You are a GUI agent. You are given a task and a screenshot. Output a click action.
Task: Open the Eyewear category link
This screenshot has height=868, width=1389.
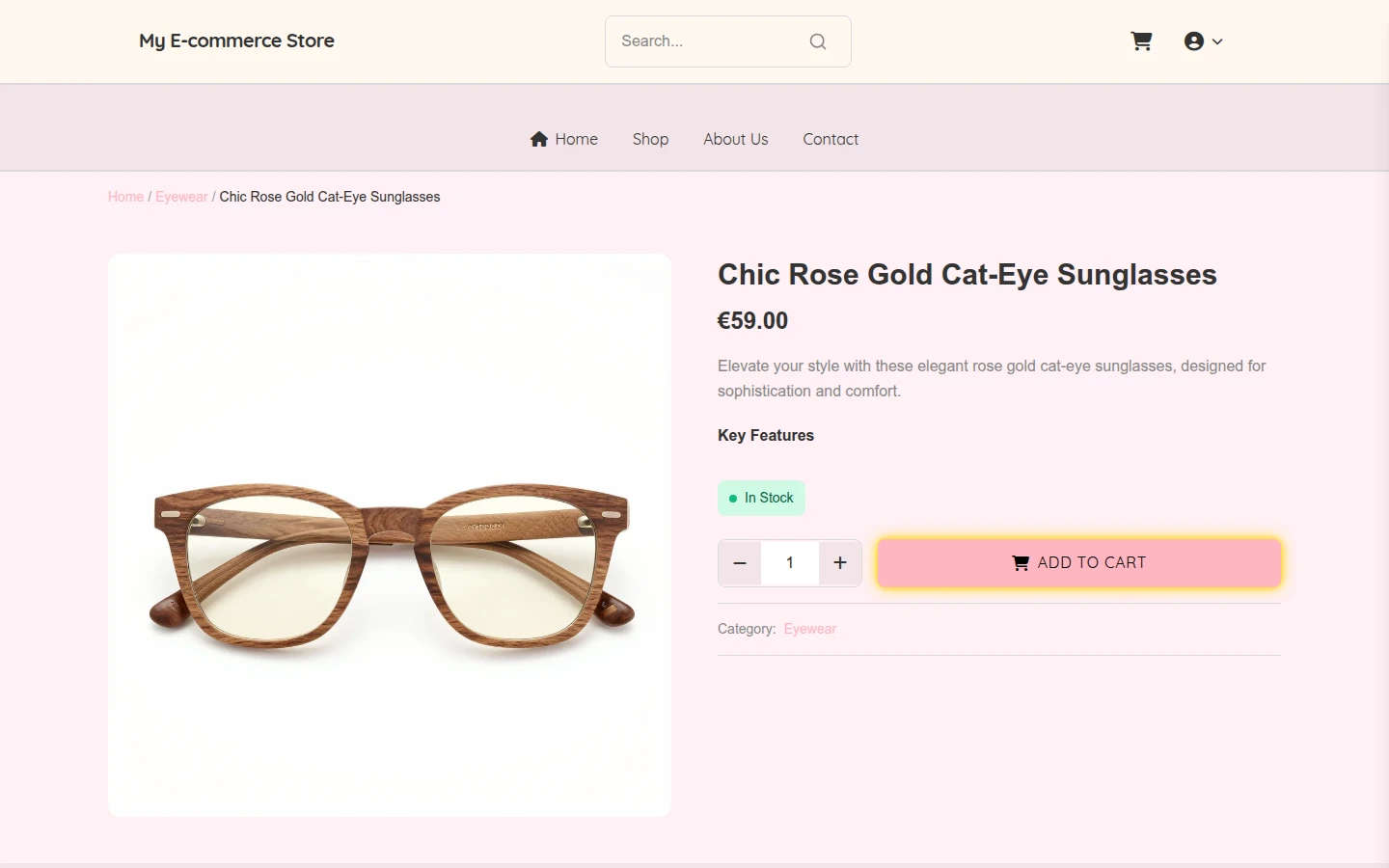tap(810, 629)
